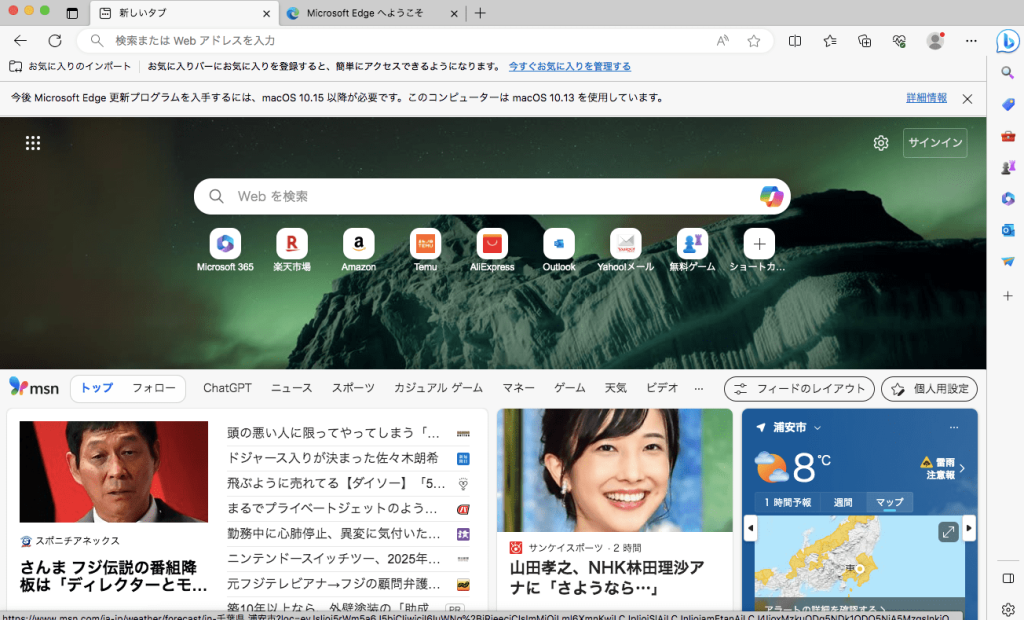1024x620 pixels.
Task: Dismiss the macOS update notification bar
Action: pos(967,99)
